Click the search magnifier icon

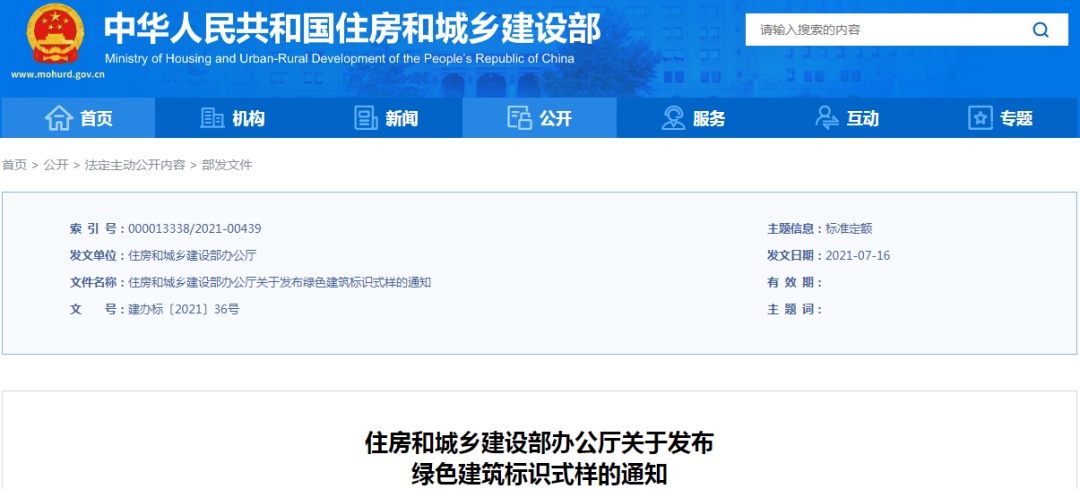coord(1040,30)
